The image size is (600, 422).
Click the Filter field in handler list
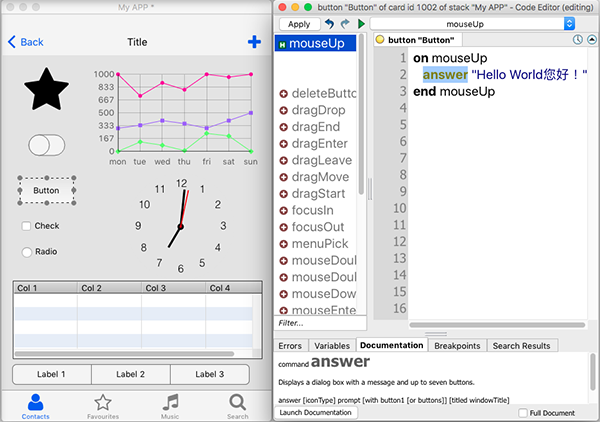point(320,323)
